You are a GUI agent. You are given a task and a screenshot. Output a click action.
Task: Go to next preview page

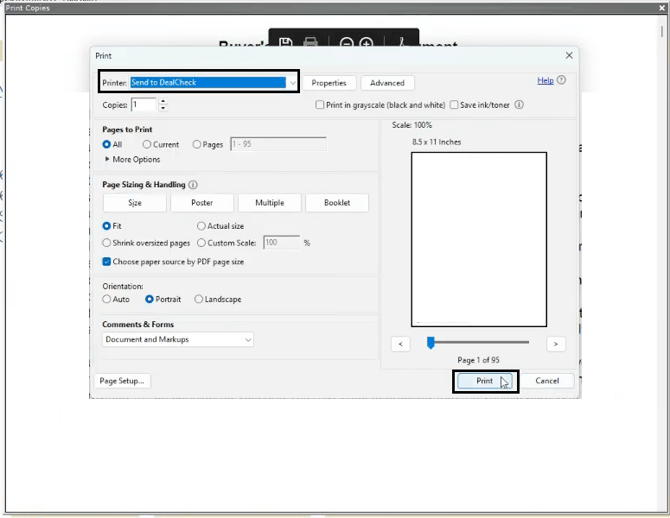pos(555,344)
